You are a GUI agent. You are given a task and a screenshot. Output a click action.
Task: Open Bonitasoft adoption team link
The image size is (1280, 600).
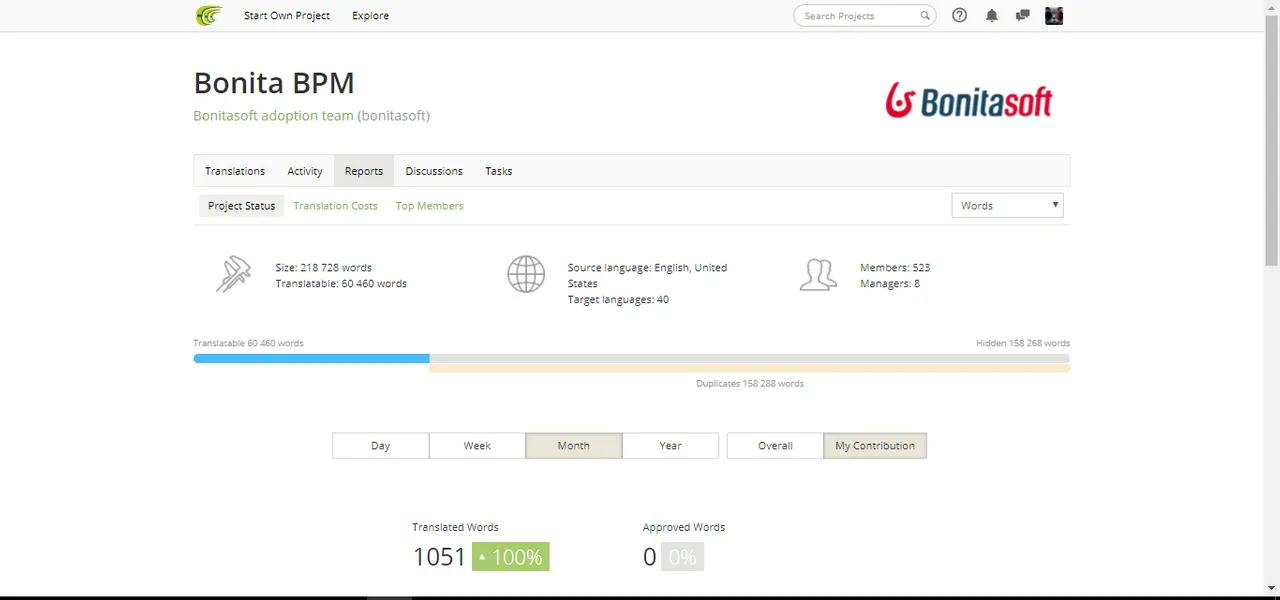273,115
